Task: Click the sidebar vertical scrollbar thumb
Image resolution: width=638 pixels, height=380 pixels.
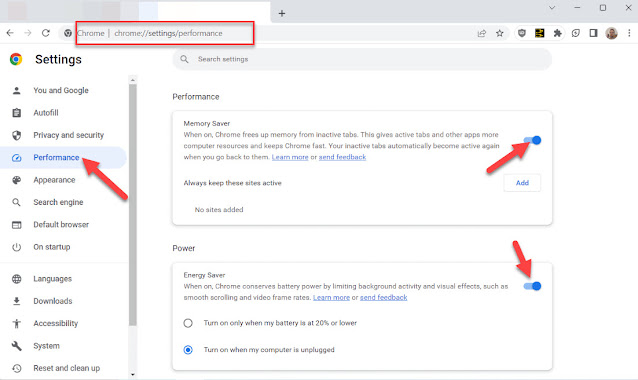Action: click(x=133, y=205)
